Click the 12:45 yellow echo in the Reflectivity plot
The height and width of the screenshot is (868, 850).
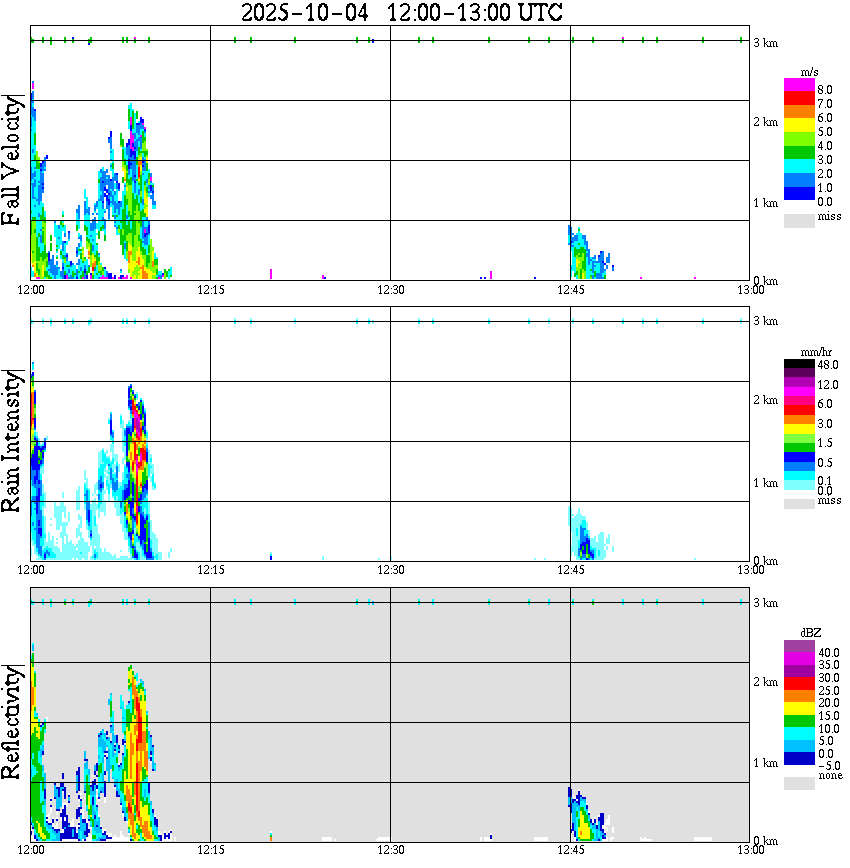click(x=584, y=829)
